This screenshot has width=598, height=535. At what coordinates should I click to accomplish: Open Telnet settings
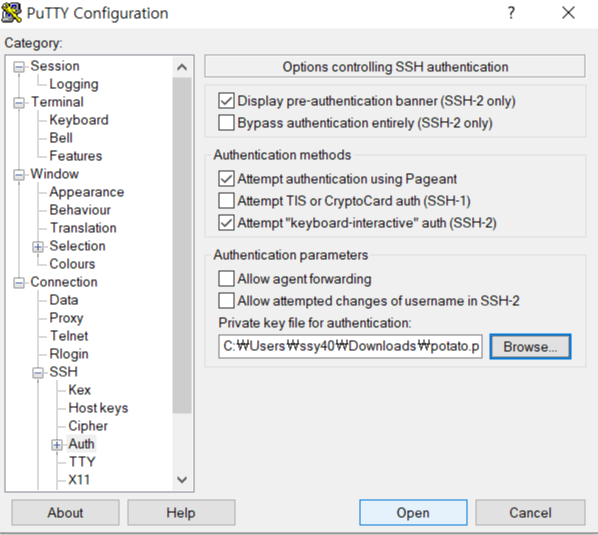click(x=69, y=336)
